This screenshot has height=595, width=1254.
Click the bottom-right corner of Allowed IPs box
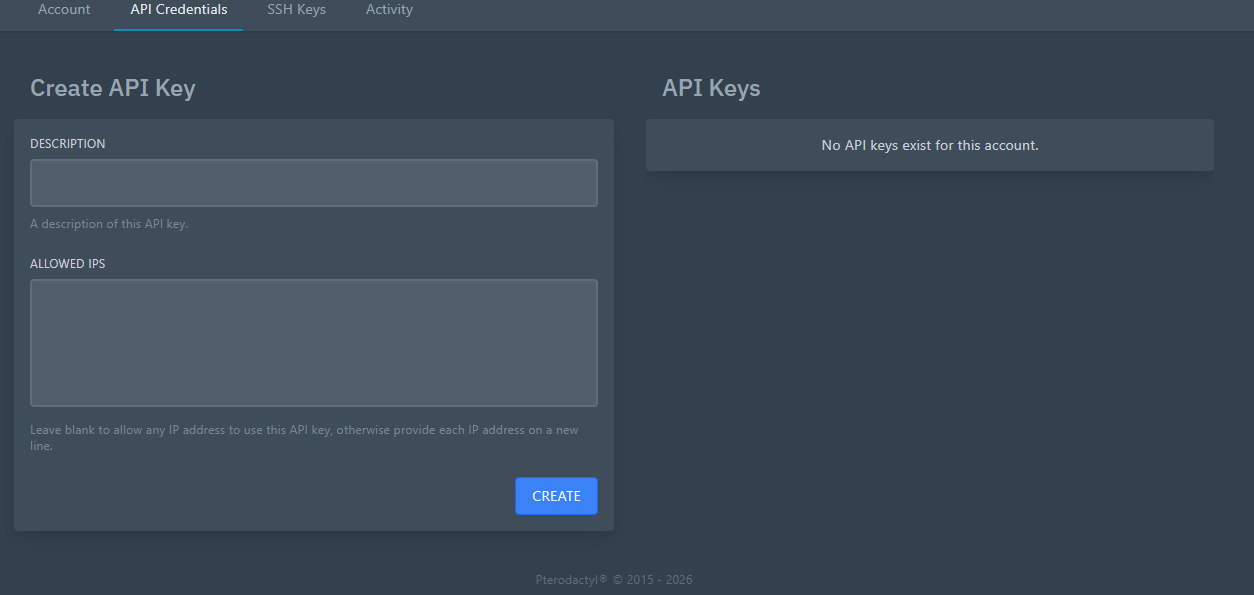[591, 400]
